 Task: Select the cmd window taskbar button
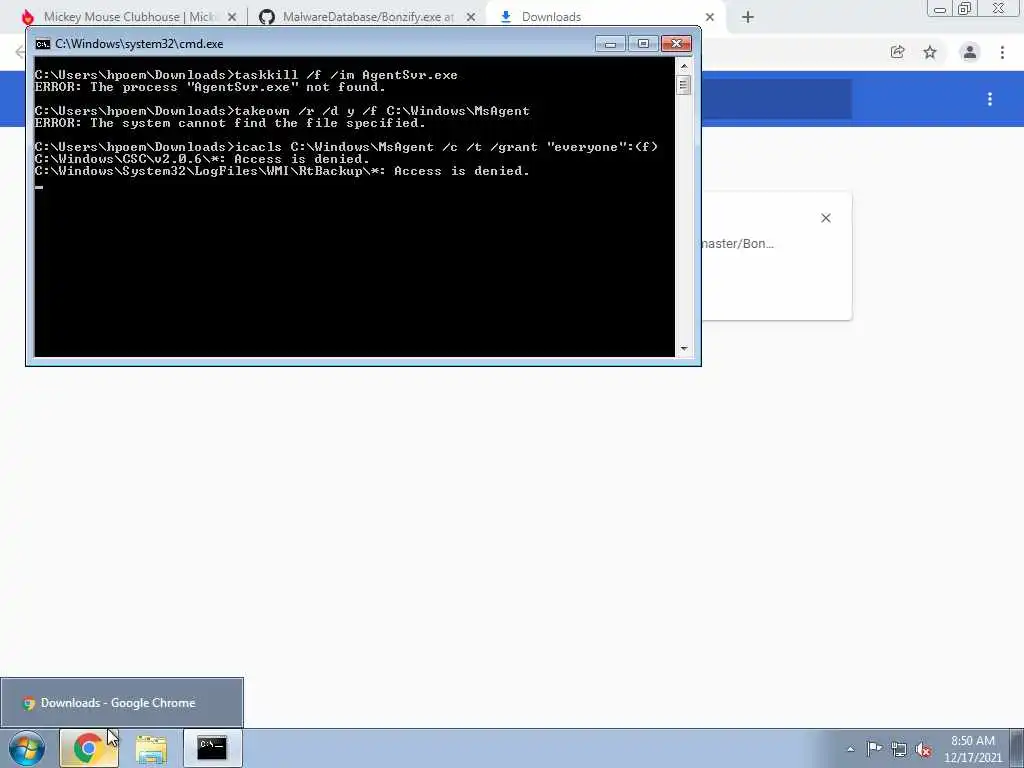click(x=212, y=748)
